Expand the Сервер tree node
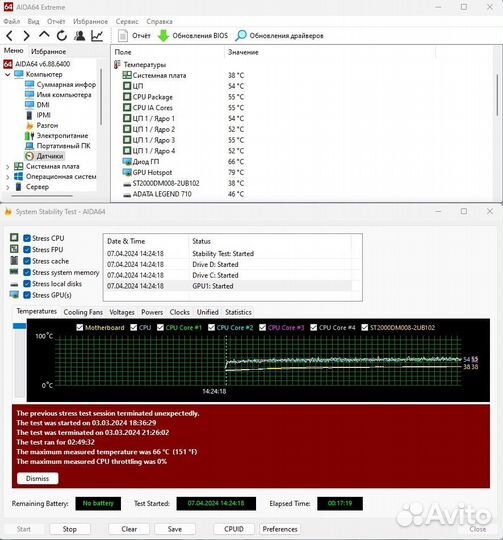This screenshot has width=503, height=540. tap(8, 187)
